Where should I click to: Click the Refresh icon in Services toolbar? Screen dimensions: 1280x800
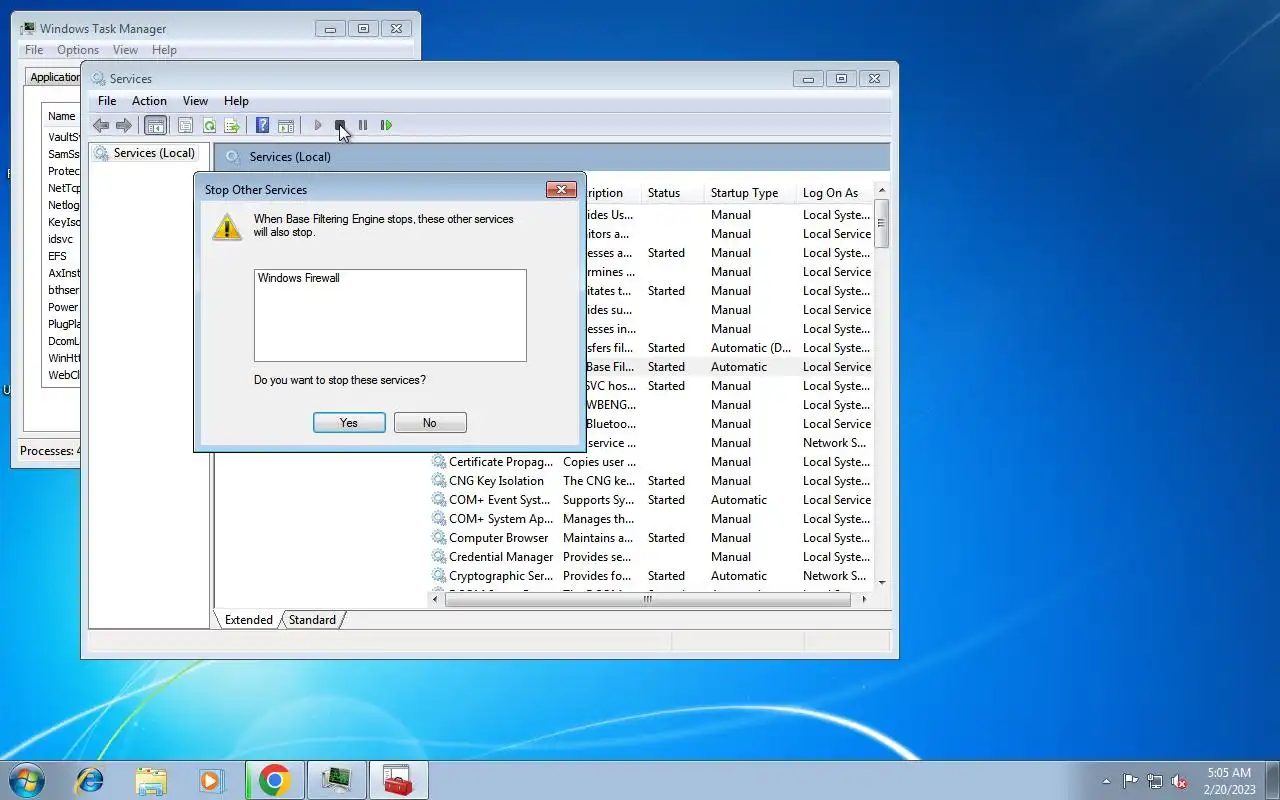(209, 125)
